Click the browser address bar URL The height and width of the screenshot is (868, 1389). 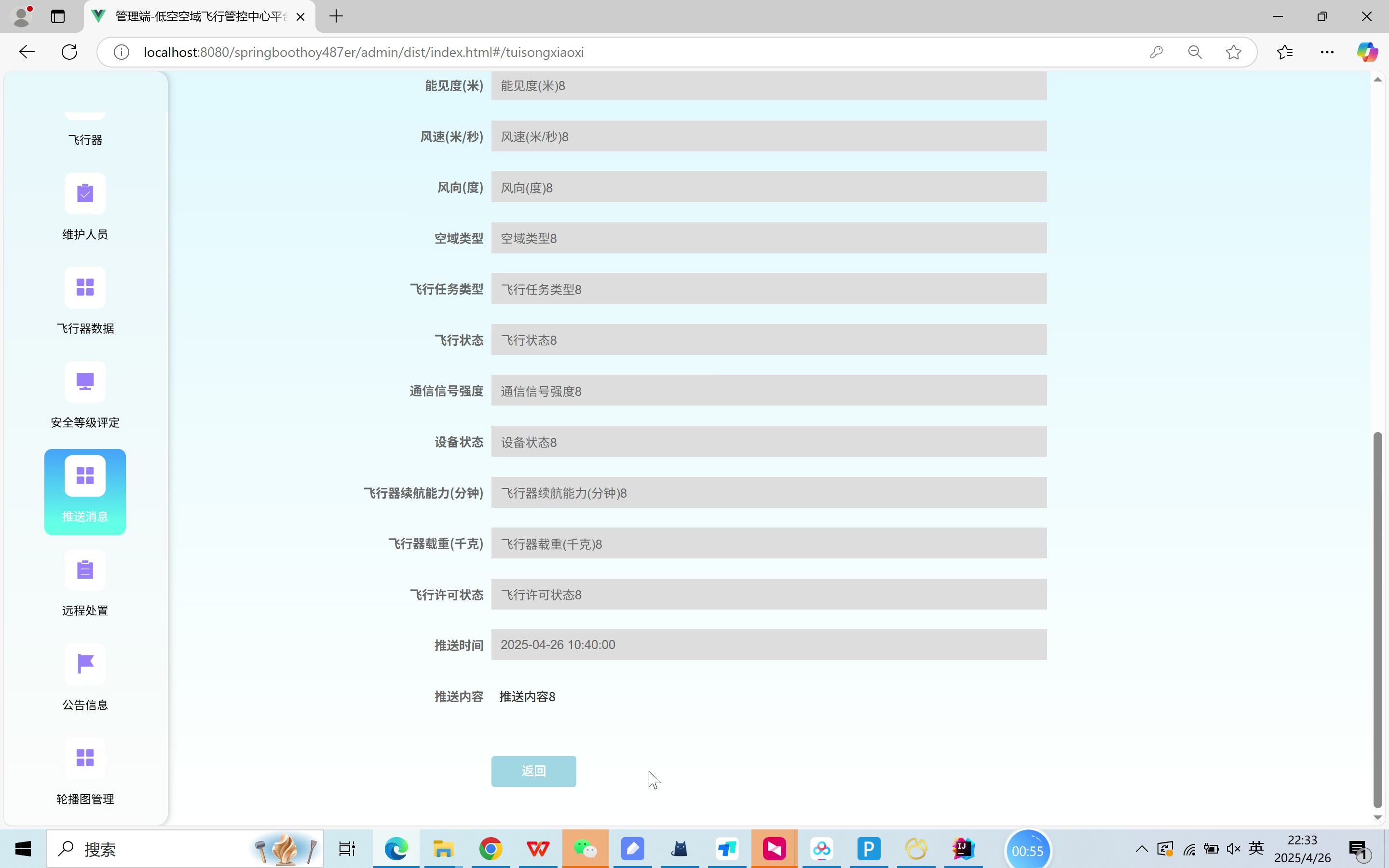coord(363,52)
